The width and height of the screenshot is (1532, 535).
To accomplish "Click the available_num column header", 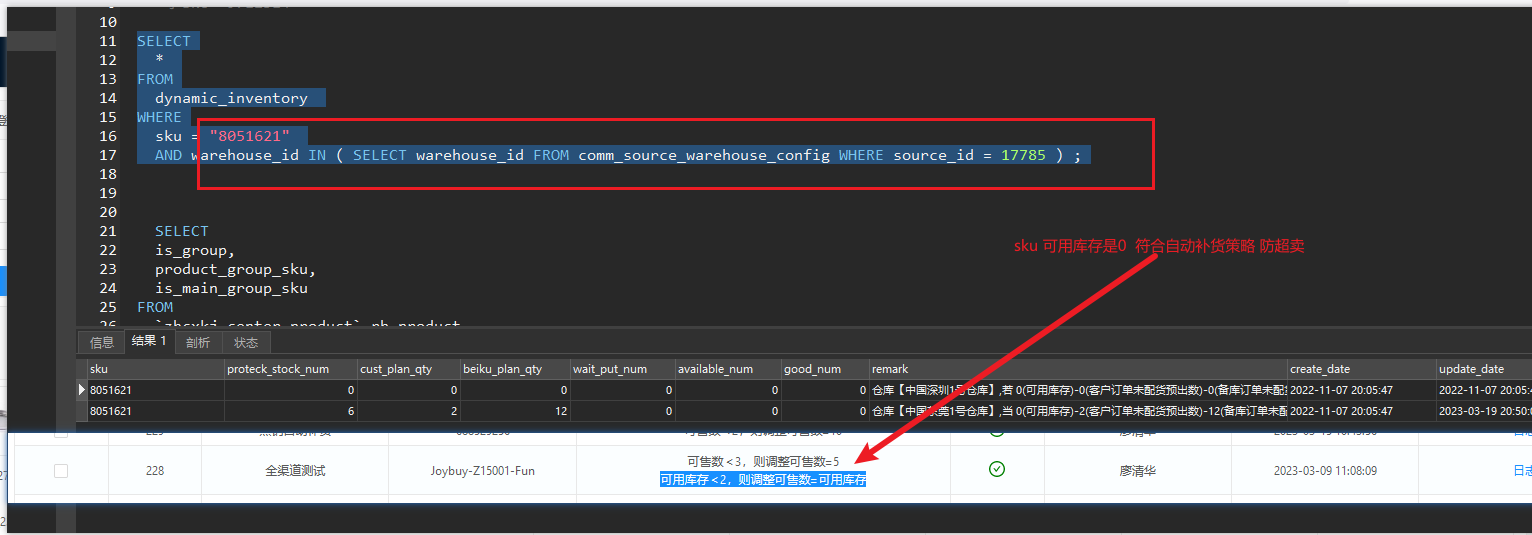I will pyautogui.click(x=728, y=369).
